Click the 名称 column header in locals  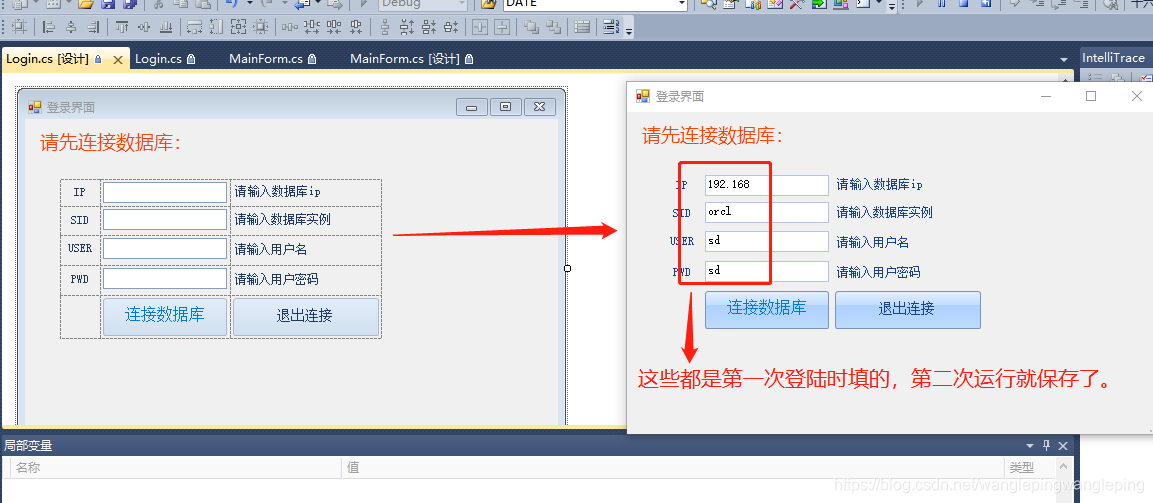(x=176, y=468)
